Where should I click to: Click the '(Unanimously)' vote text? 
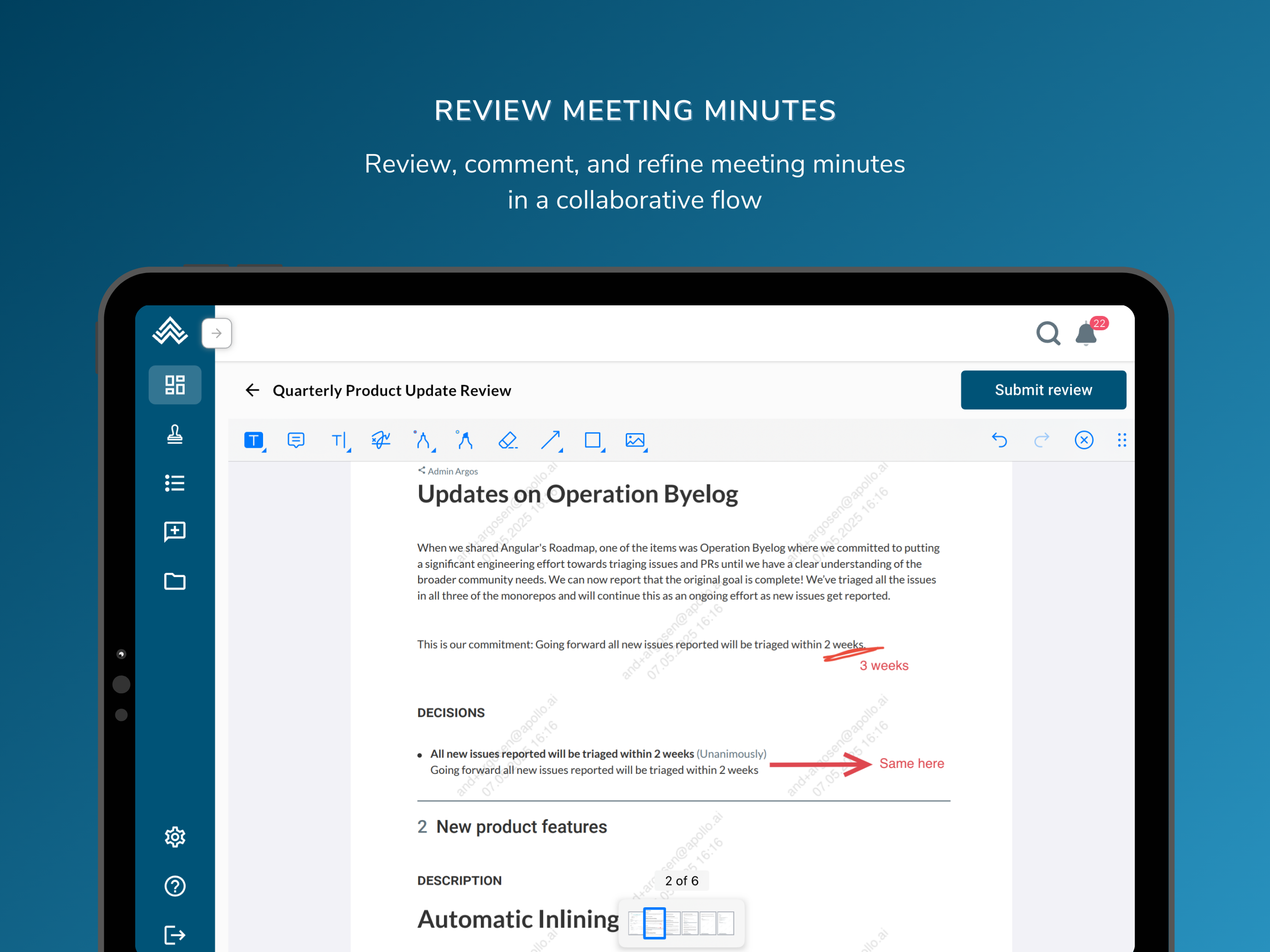click(731, 754)
